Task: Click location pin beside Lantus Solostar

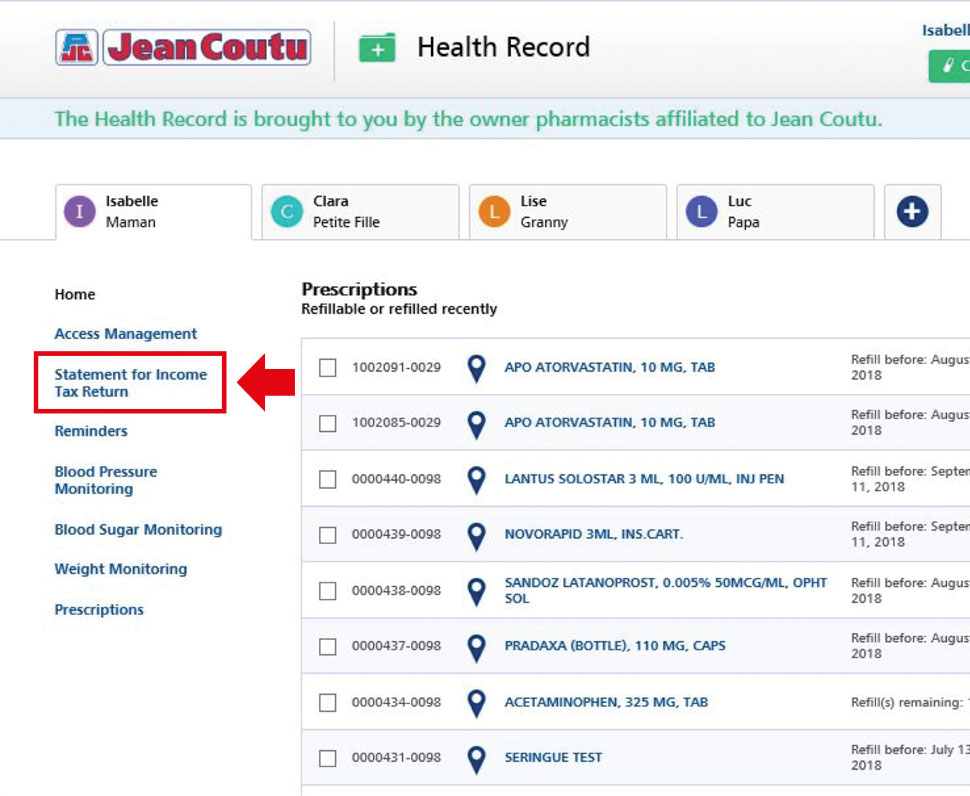Action: [x=476, y=481]
